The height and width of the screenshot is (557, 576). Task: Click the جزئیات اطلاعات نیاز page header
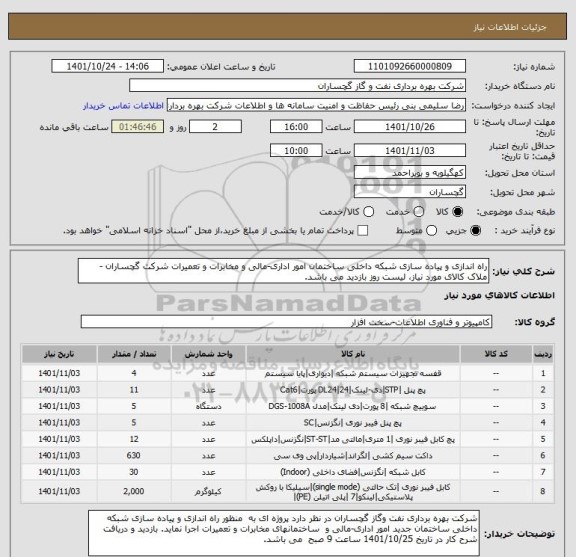(x=510, y=28)
